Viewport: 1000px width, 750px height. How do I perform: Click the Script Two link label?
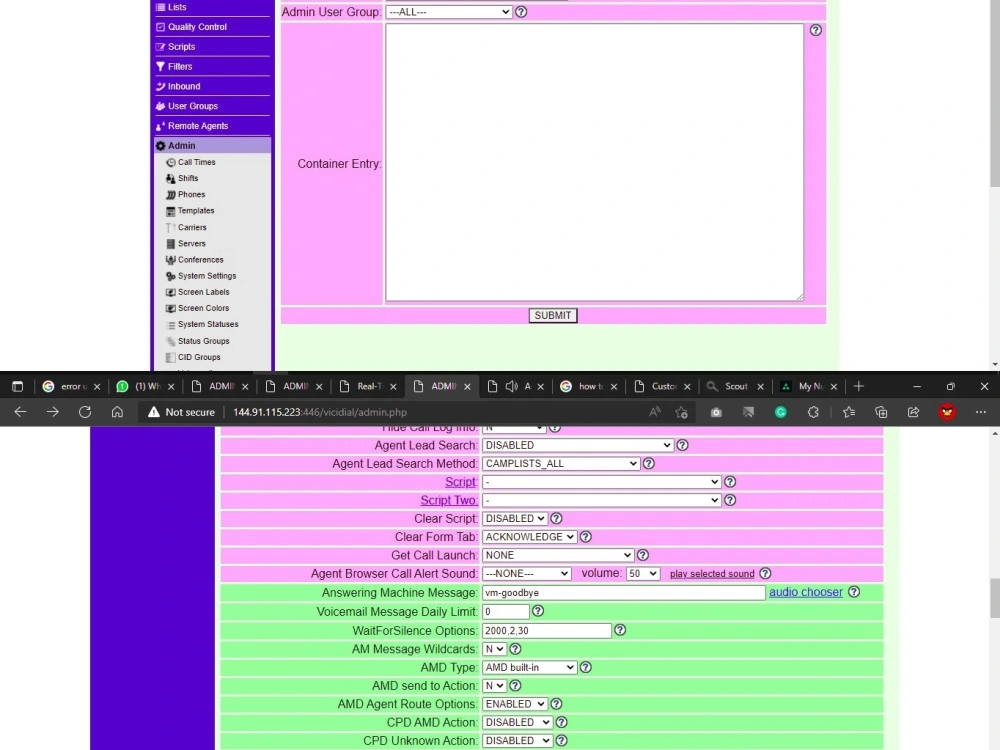pos(448,501)
